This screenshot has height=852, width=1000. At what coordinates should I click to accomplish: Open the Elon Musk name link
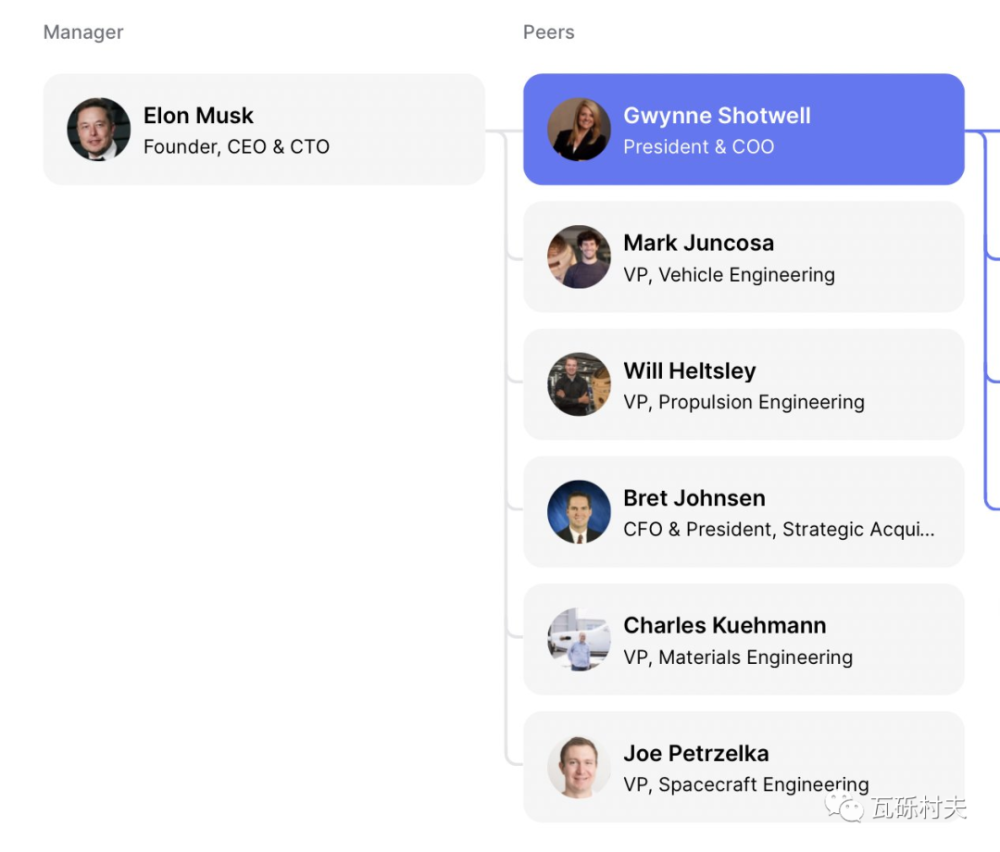pos(198,115)
